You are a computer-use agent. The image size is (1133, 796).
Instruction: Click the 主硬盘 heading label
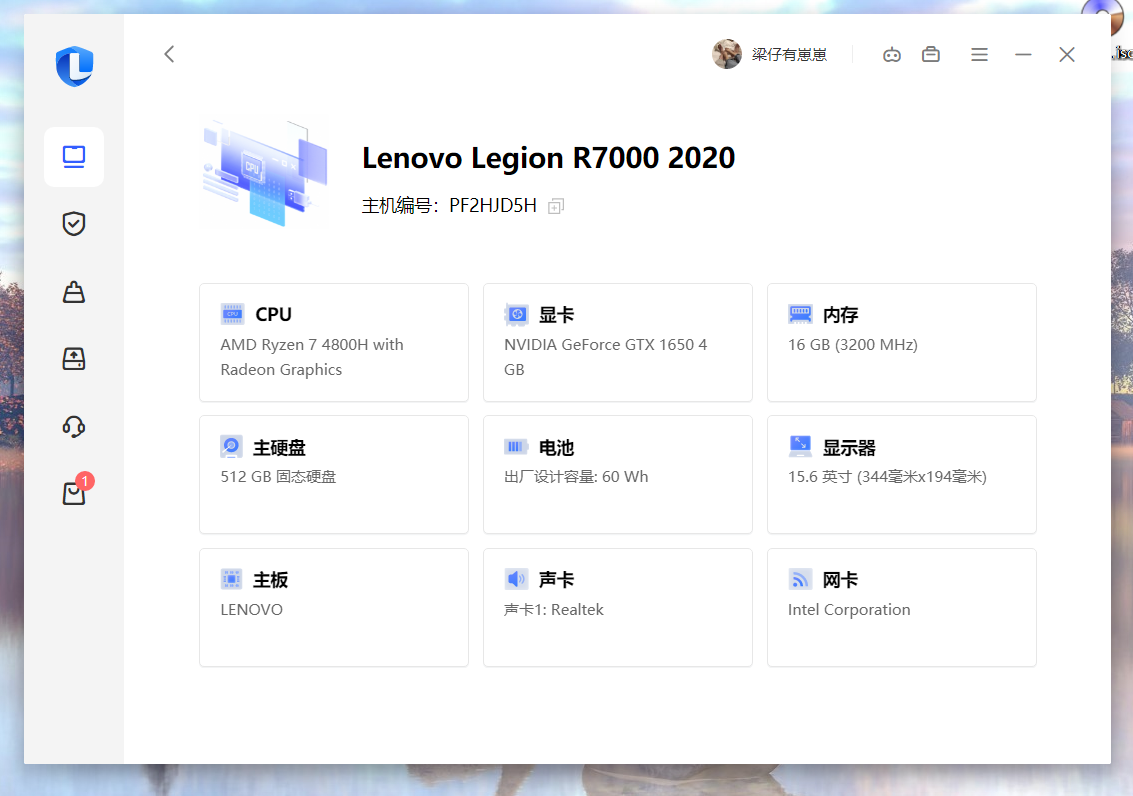click(279, 448)
